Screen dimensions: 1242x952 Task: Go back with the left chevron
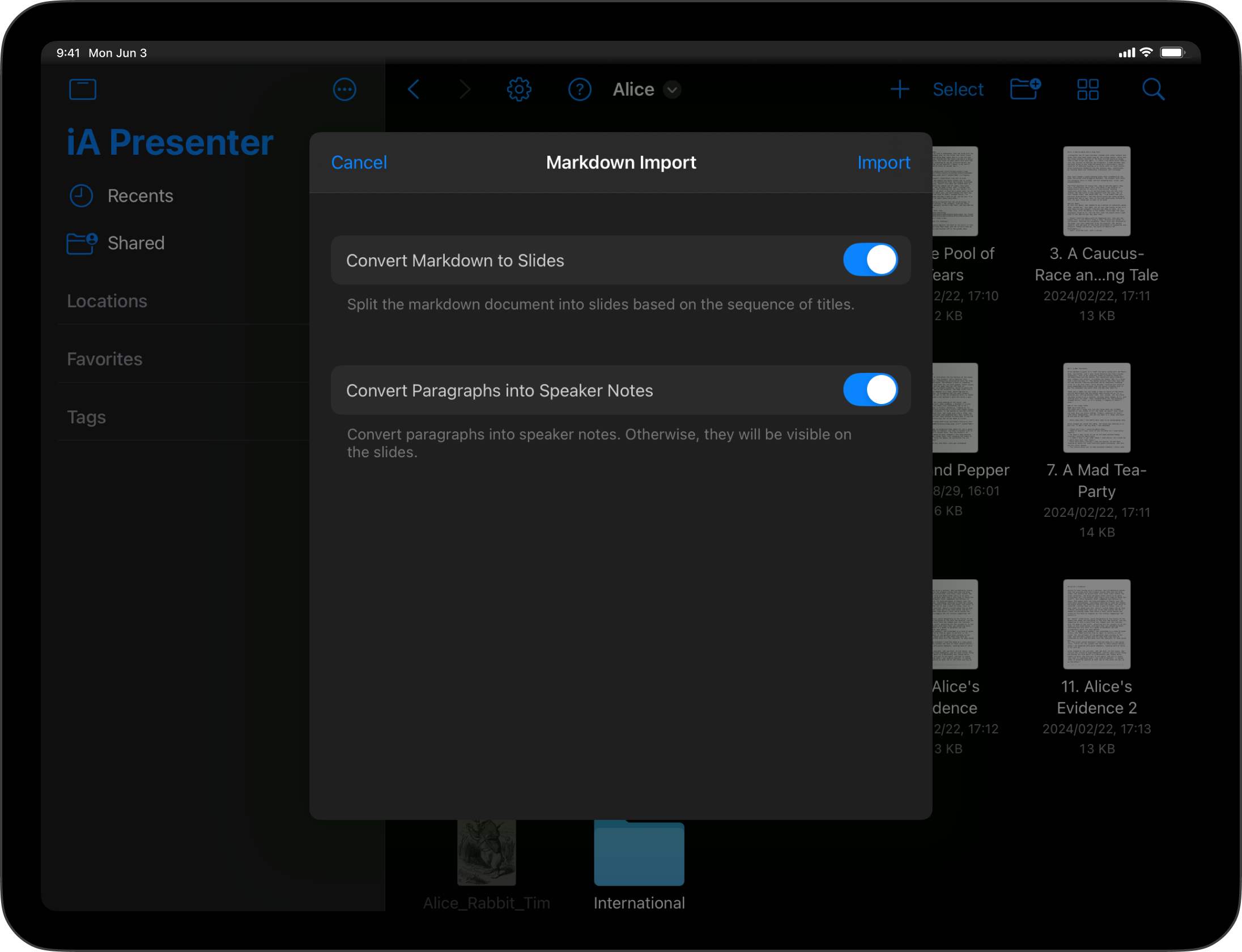pyautogui.click(x=414, y=90)
